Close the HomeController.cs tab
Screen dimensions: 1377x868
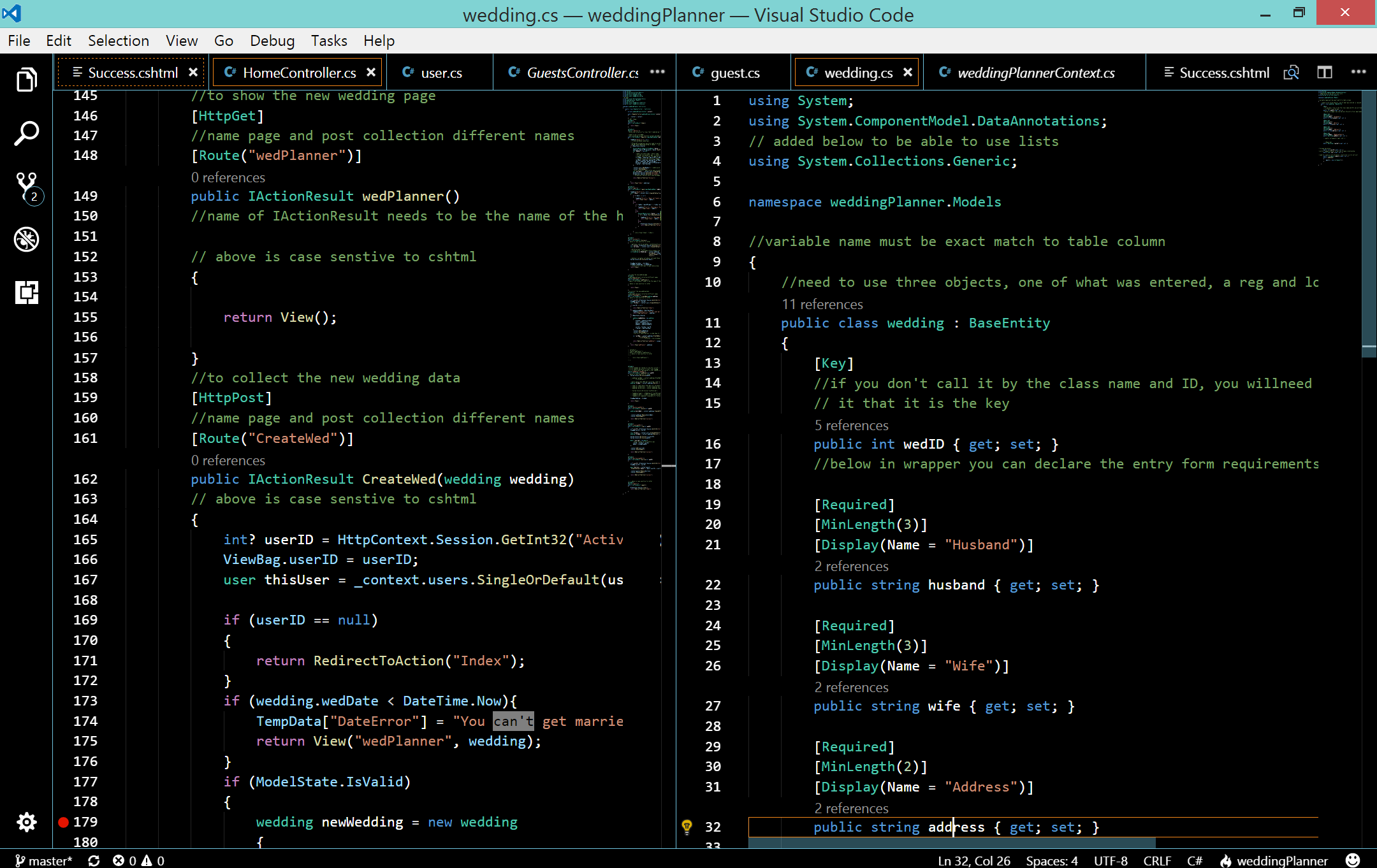[371, 73]
